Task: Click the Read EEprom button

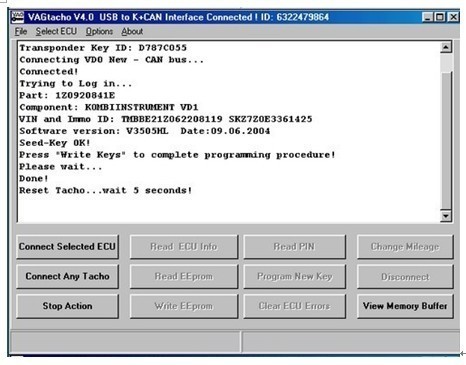Action: point(184,276)
